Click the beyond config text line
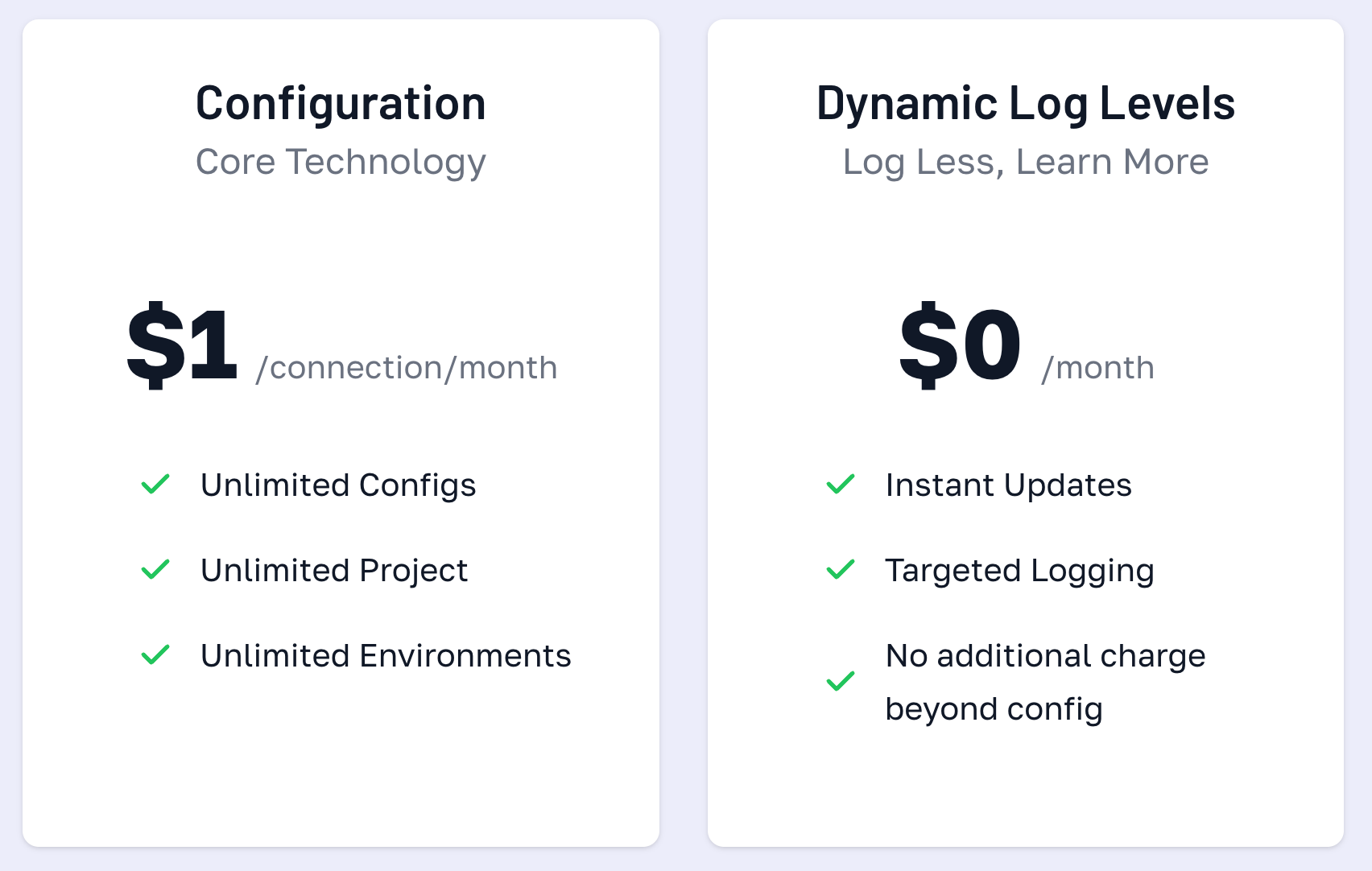Viewport: 1372px width, 871px height. (x=994, y=709)
